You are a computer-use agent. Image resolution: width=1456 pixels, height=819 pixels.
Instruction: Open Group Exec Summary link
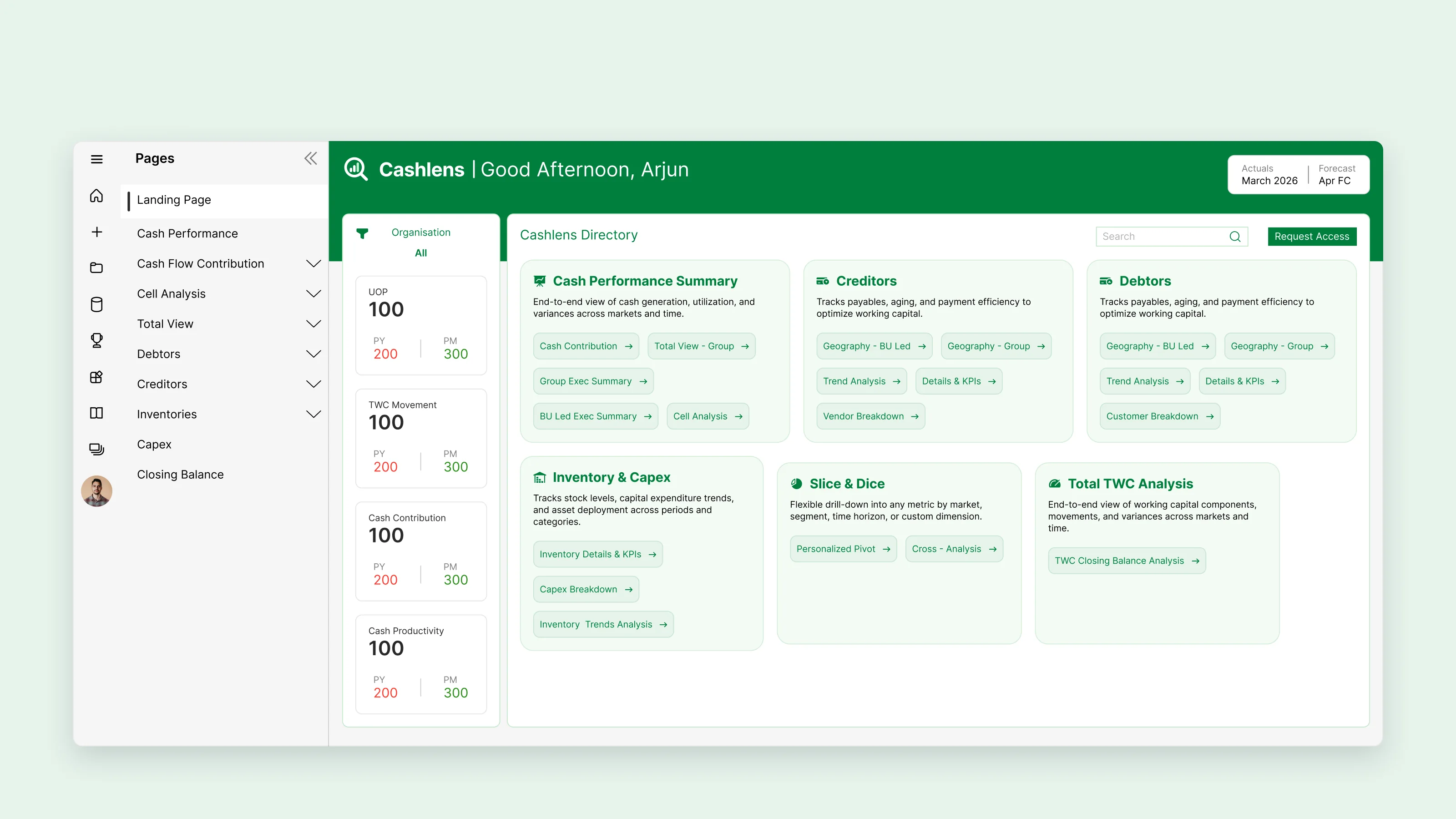[593, 381]
